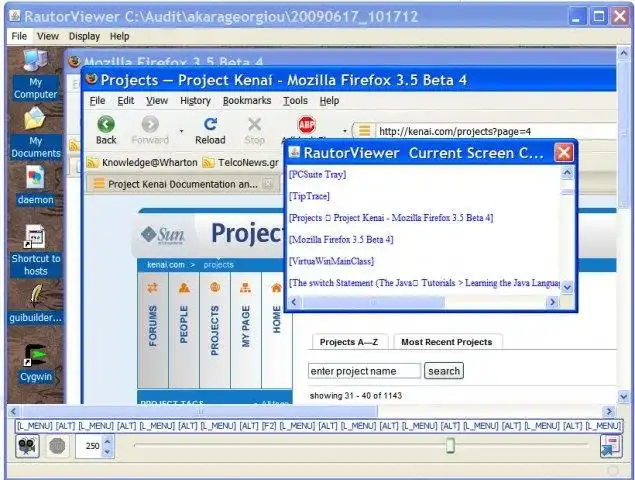635x480 pixels.
Task: Click projects breadcrumb link
Action: click(219, 265)
